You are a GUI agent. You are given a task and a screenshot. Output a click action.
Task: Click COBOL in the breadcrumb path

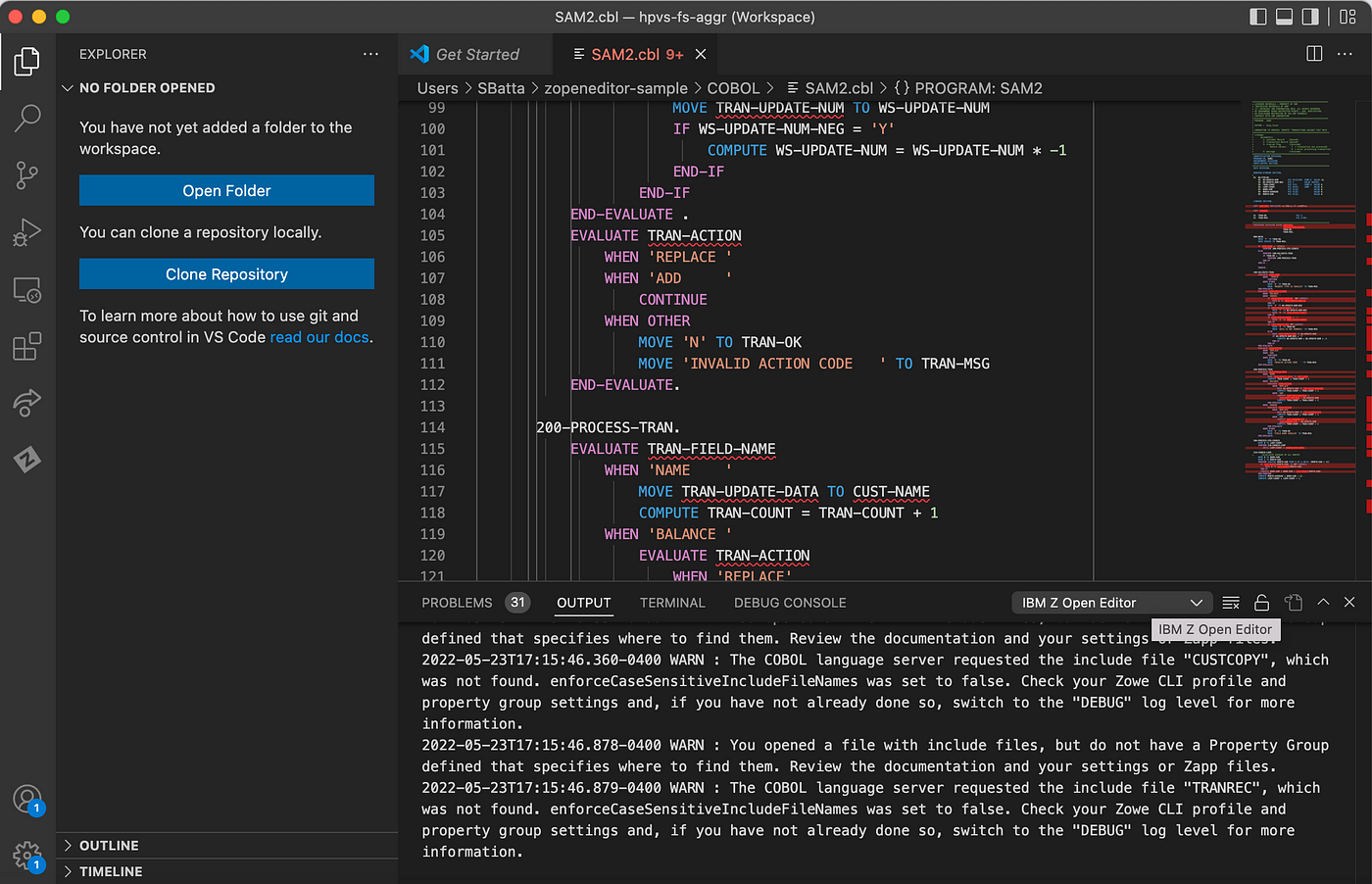(x=733, y=88)
